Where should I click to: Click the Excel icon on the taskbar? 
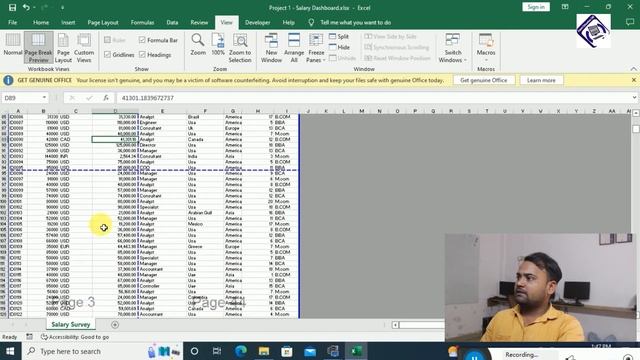click(x=356, y=351)
